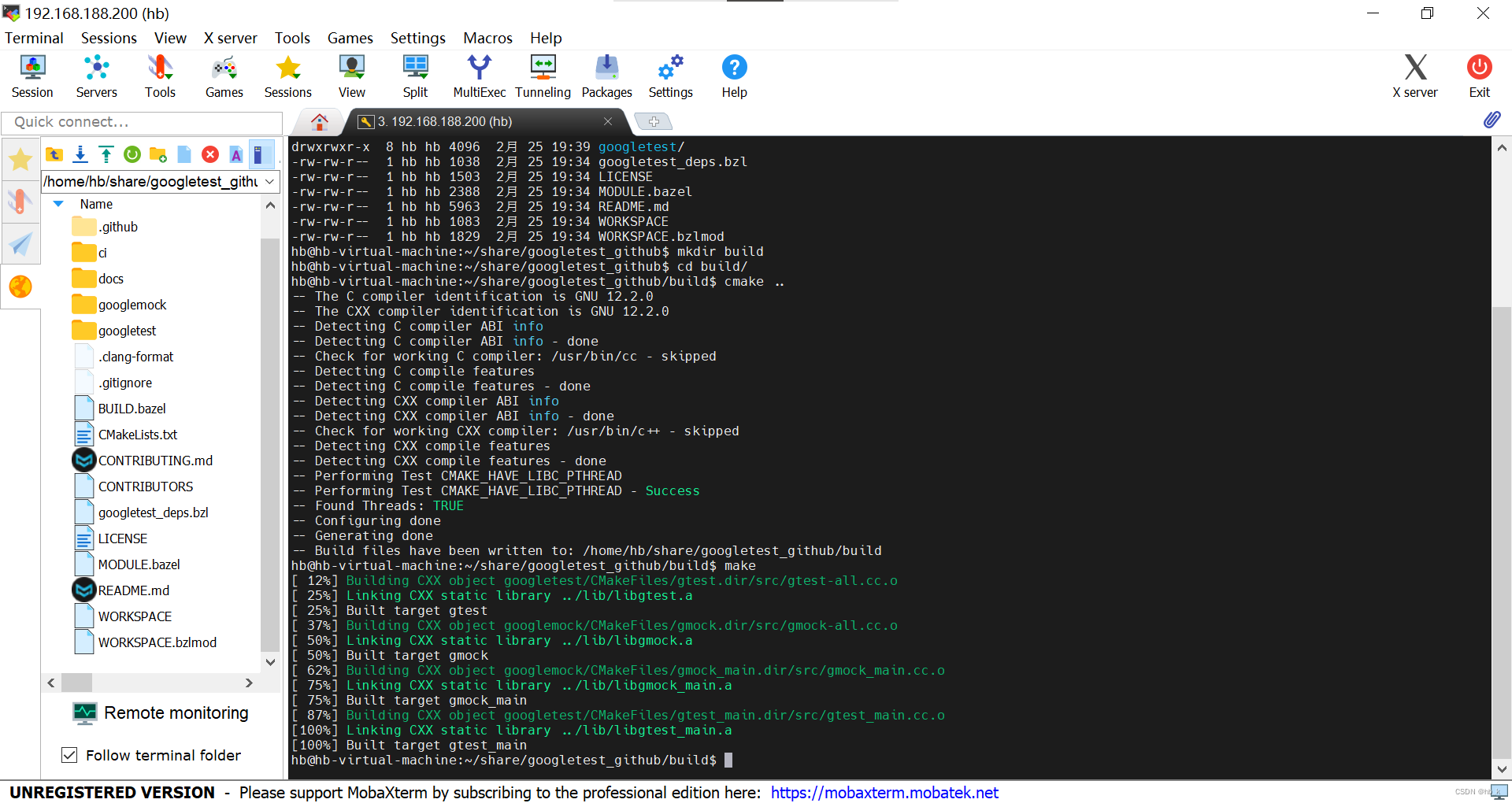Open the mobaxterm.mobatek.net subscription link
This screenshot has width=1512, height=803.
[x=884, y=793]
